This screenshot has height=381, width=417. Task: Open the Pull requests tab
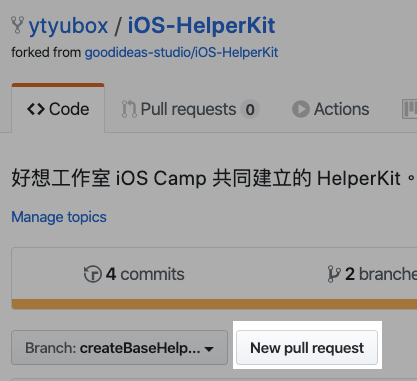pos(190,109)
